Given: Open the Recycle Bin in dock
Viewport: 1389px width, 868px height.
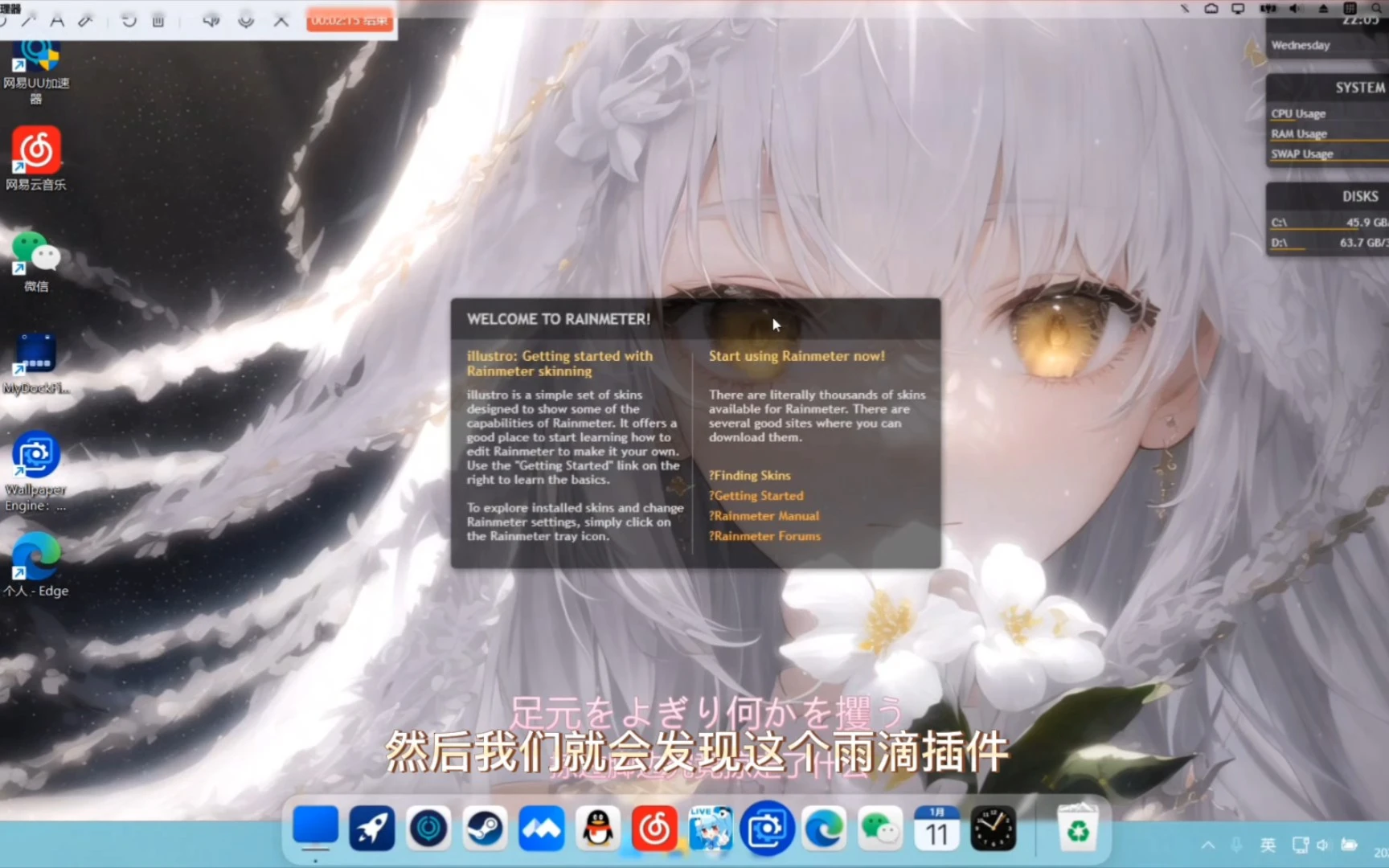Looking at the screenshot, I should tap(1077, 829).
